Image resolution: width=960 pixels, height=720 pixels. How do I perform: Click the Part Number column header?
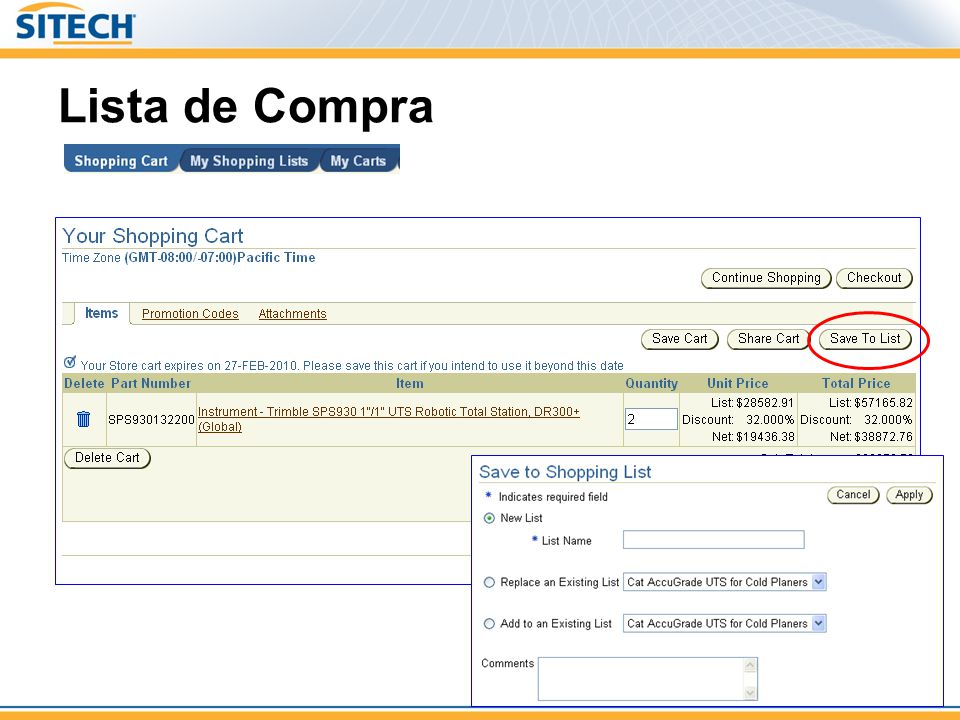coord(151,383)
